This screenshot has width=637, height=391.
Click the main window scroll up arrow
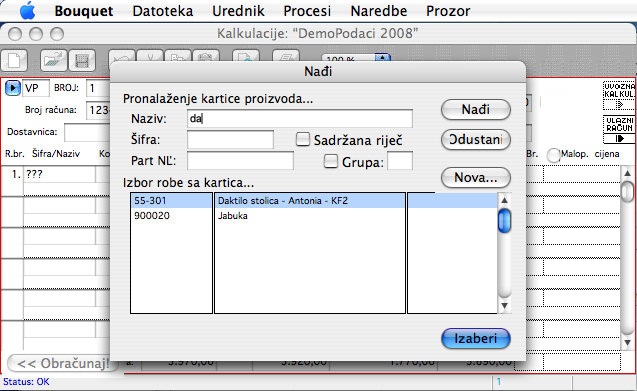click(x=628, y=174)
